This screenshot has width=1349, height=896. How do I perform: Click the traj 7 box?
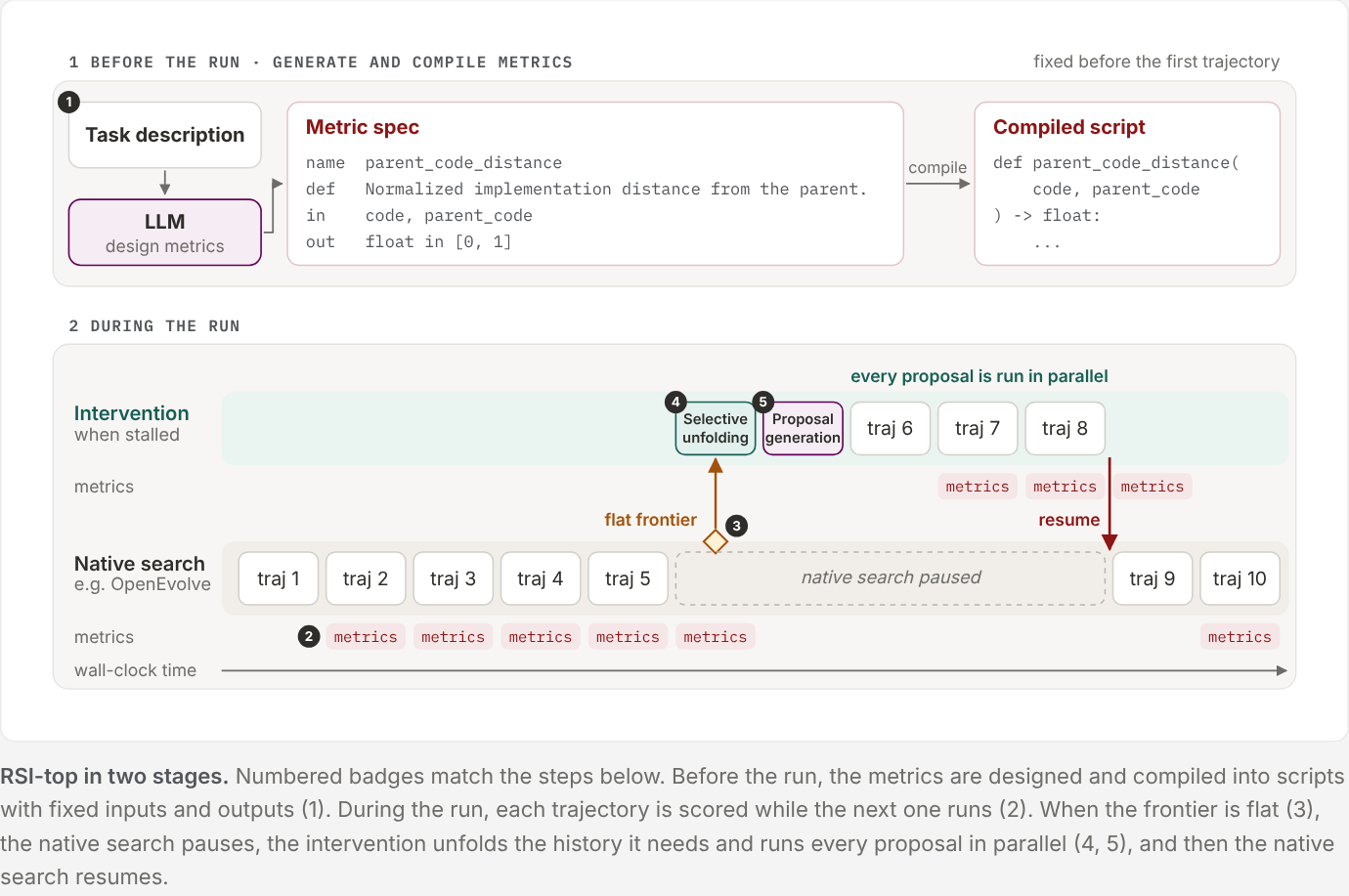[x=978, y=428]
